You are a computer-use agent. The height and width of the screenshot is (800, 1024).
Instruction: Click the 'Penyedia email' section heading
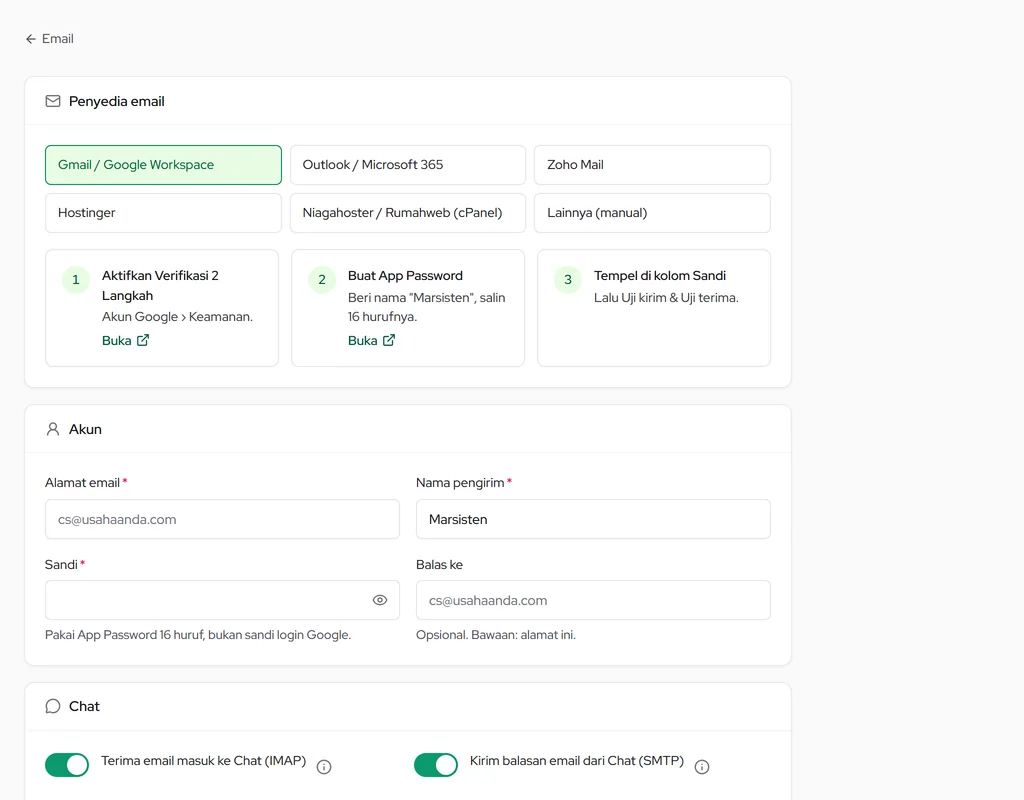(x=117, y=101)
